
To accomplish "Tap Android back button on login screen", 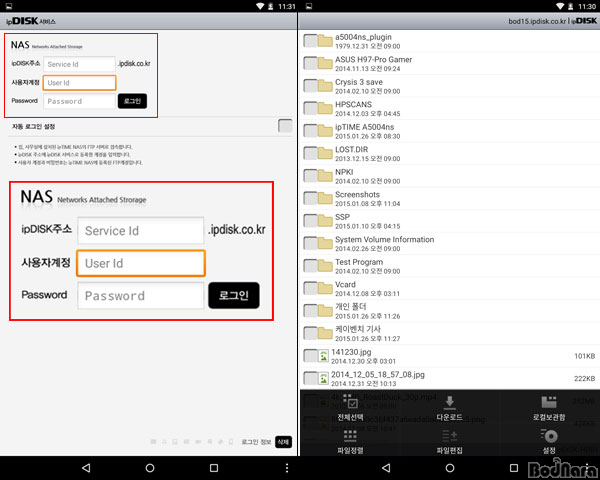I will 86,468.
